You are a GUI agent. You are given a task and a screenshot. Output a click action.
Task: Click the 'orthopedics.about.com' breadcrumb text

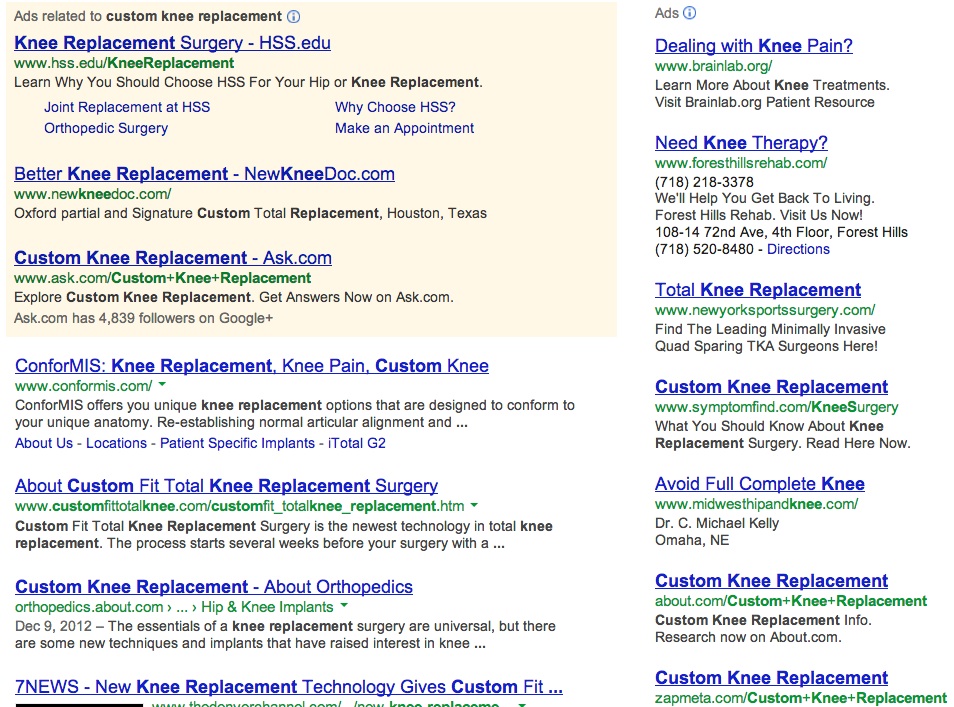(x=89, y=607)
